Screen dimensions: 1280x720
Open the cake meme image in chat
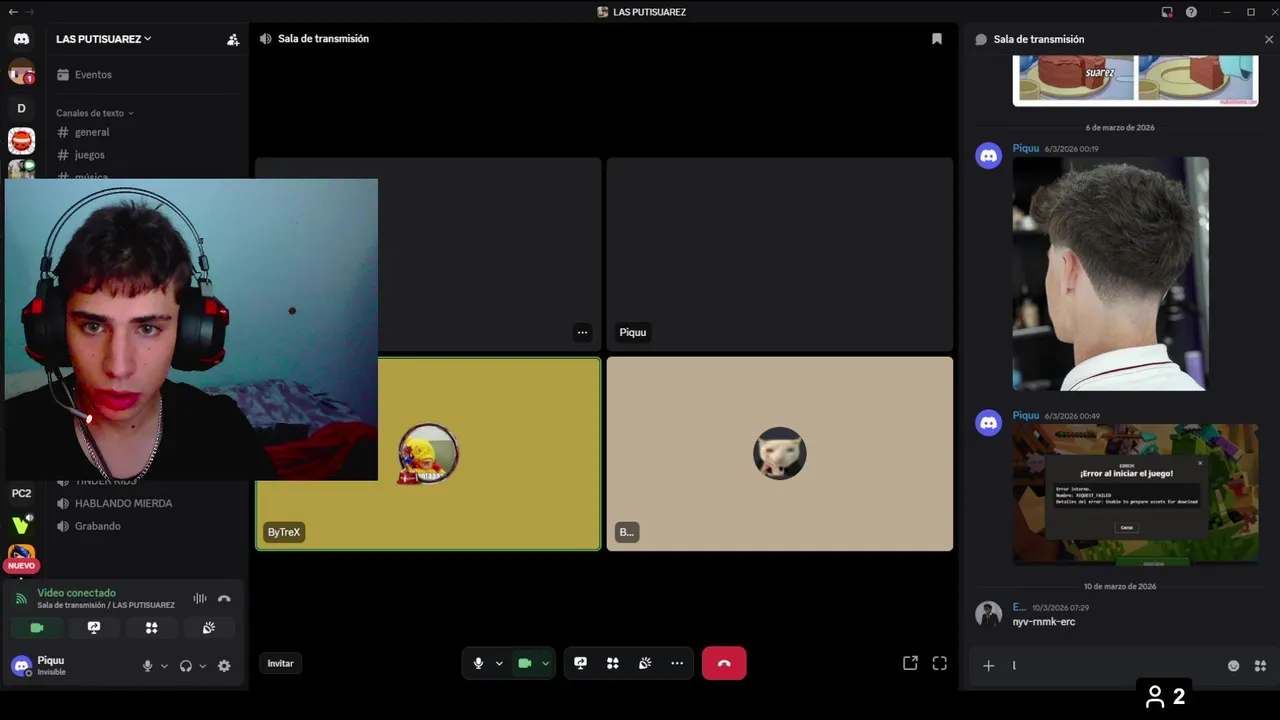(1135, 81)
